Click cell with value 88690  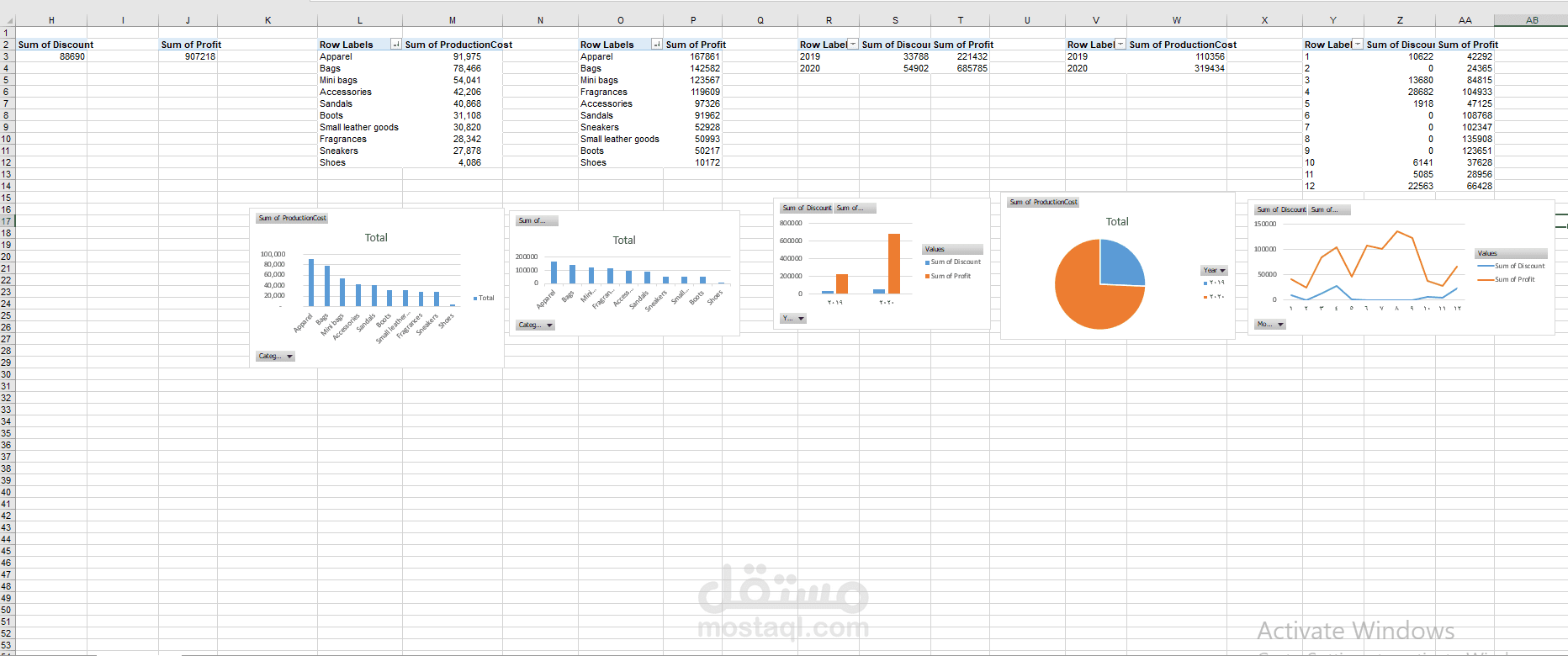(51, 56)
